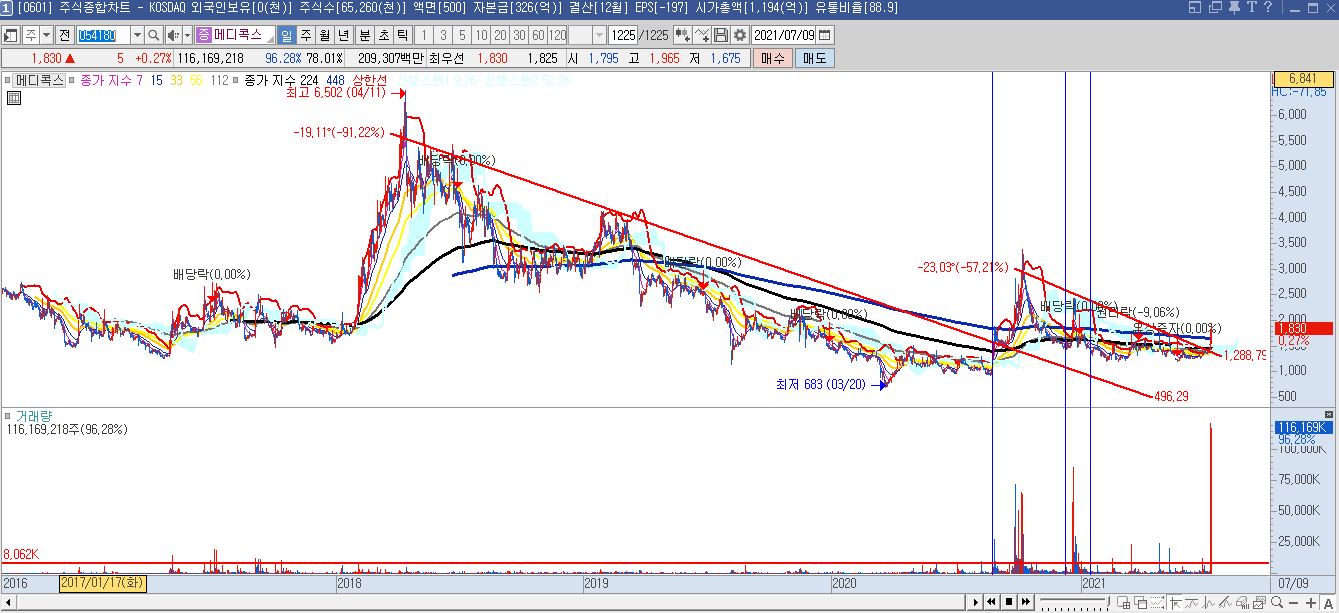
Task: Open the stock code 054180 dropdown arrow
Action: coord(138,35)
